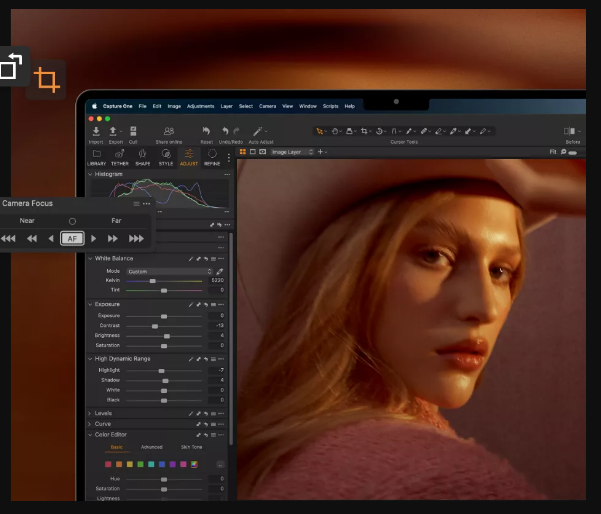Select the Adjust tool tab

point(189,158)
